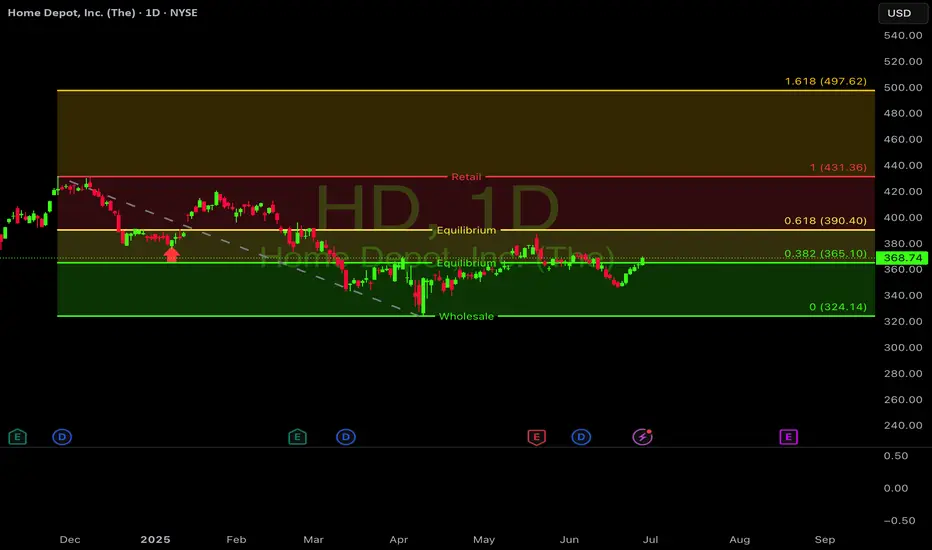Click the May label on time axis
The image size is (932, 550).
[484, 539]
